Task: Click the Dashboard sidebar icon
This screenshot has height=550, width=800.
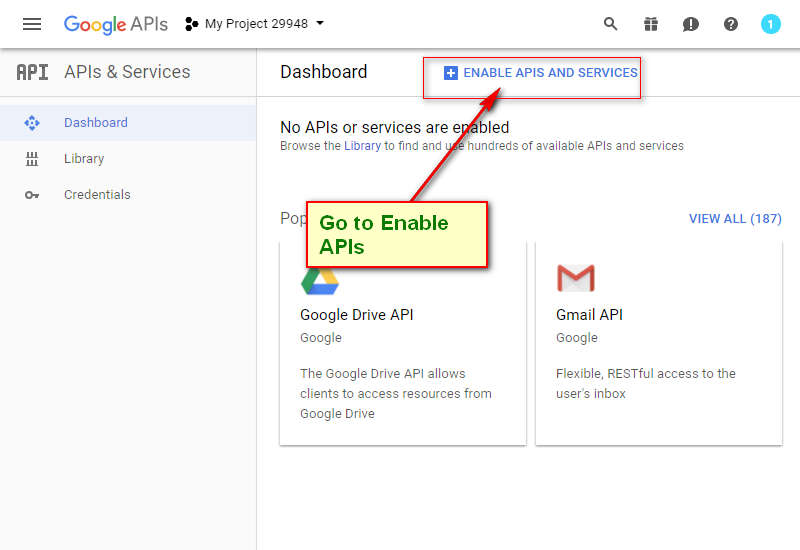Action: click(32, 123)
